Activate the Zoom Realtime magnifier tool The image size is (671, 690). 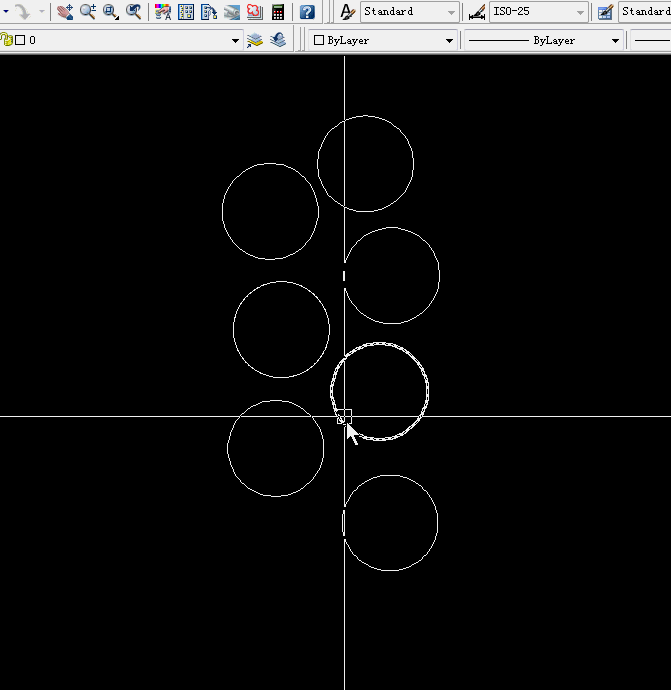point(88,12)
